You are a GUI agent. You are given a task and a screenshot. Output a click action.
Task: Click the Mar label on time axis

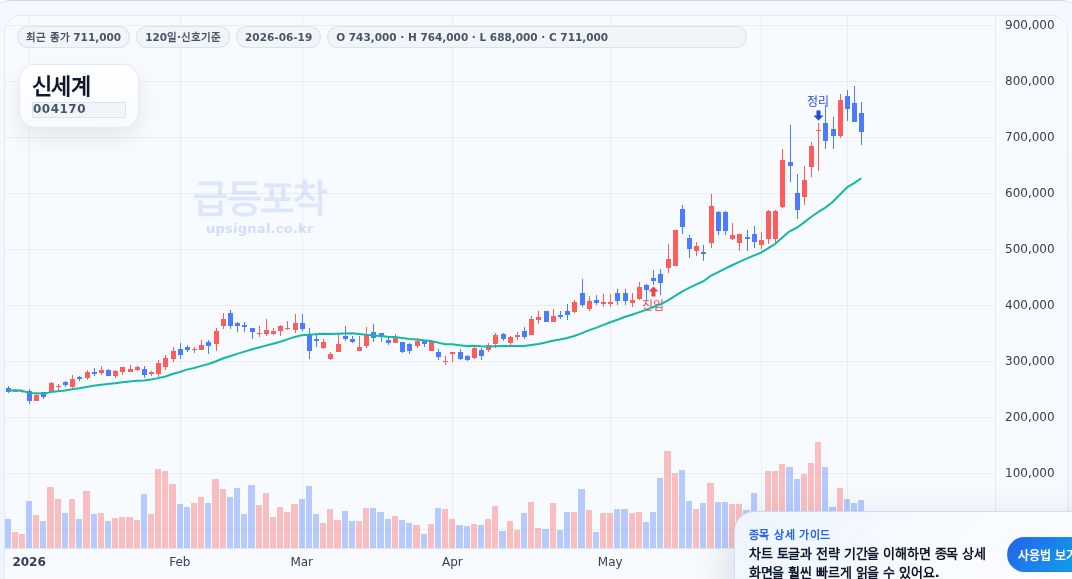[302, 562]
